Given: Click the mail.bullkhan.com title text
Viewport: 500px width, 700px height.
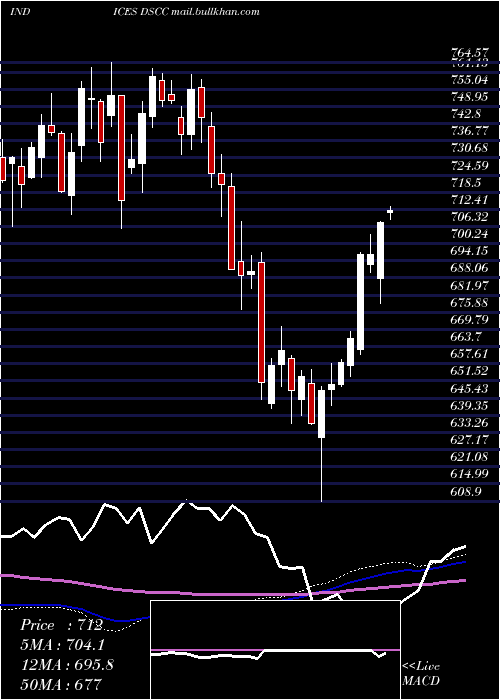Looking at the screenshot, I should [x=216, y=12].
